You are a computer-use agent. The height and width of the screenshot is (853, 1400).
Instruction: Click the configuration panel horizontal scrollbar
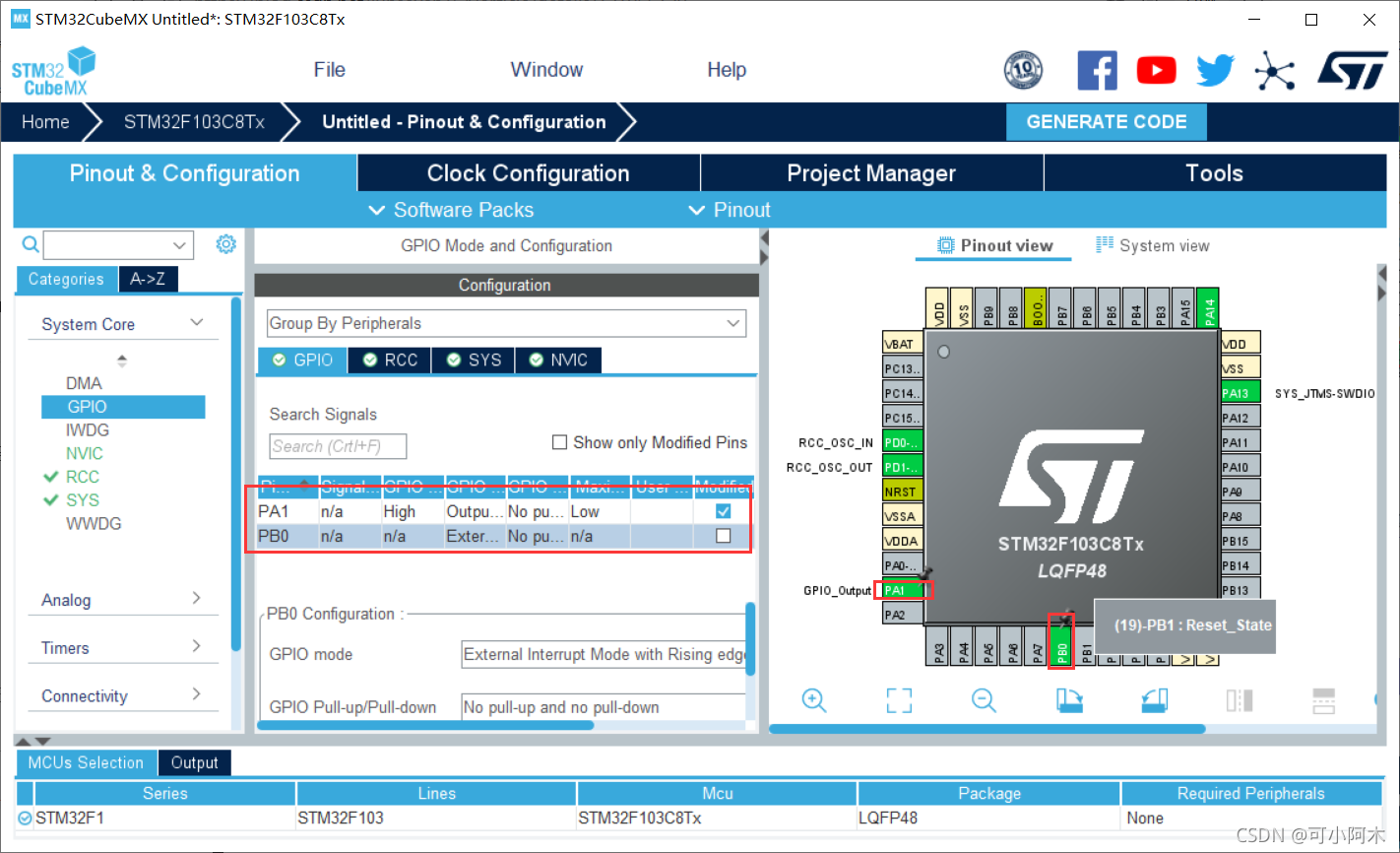pyautogui.click(x=425, y=726)
